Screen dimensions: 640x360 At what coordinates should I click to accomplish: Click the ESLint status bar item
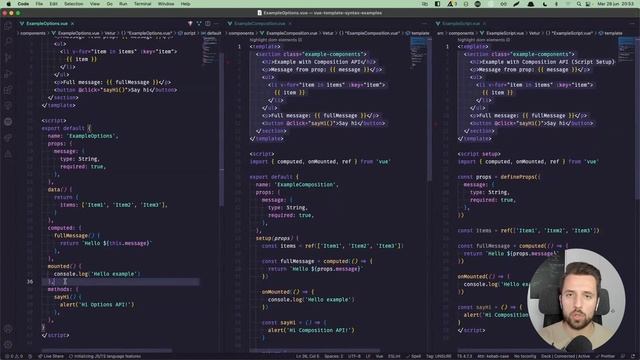(394, 356)
